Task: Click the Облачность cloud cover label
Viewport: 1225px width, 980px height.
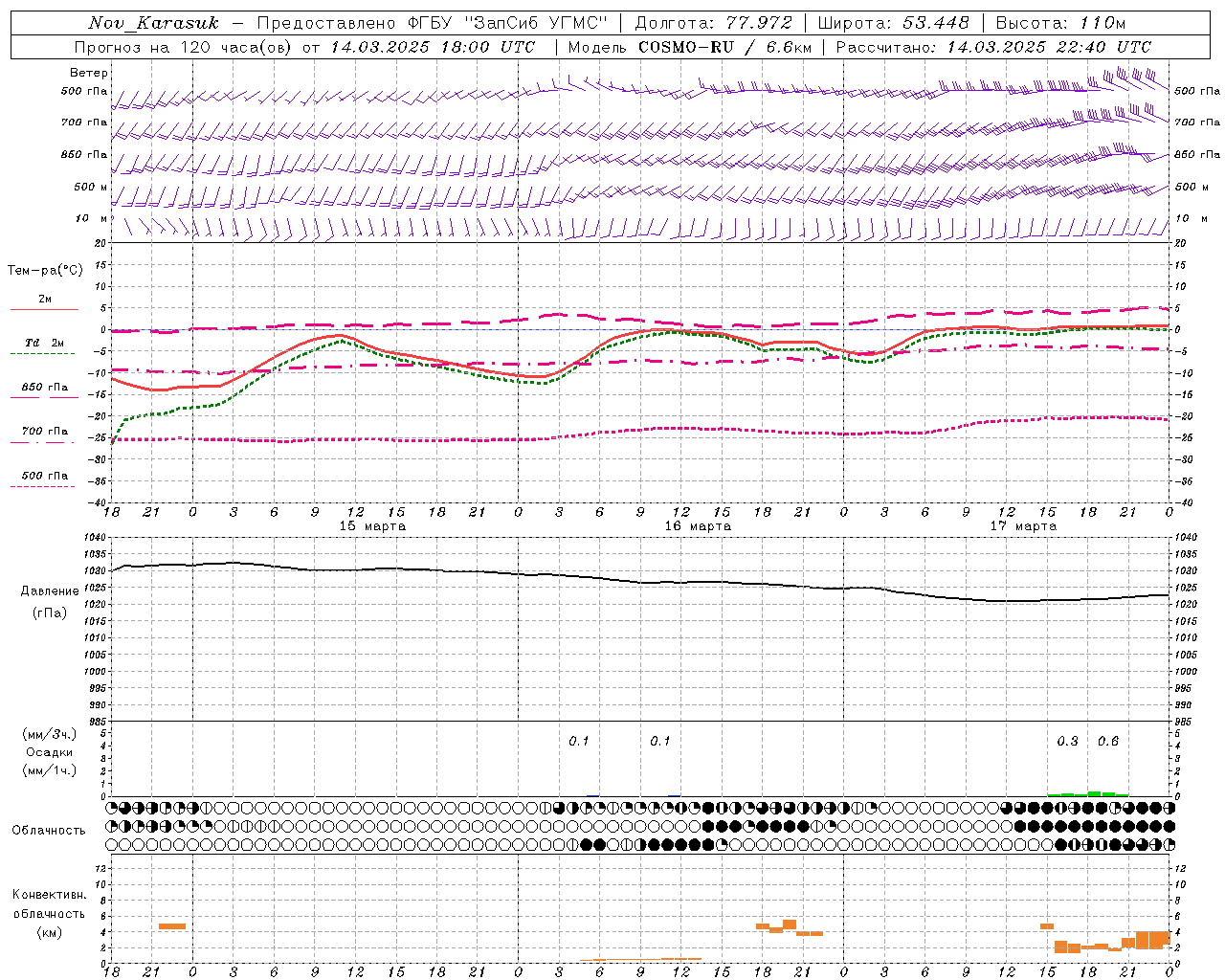Action: 49,830
